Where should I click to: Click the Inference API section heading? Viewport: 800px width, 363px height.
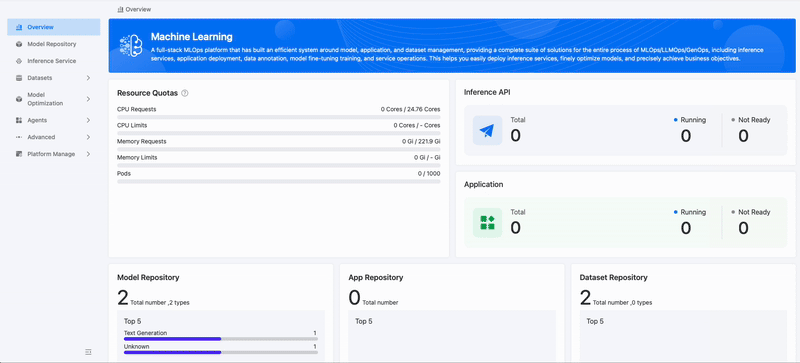tap(487, 92)
